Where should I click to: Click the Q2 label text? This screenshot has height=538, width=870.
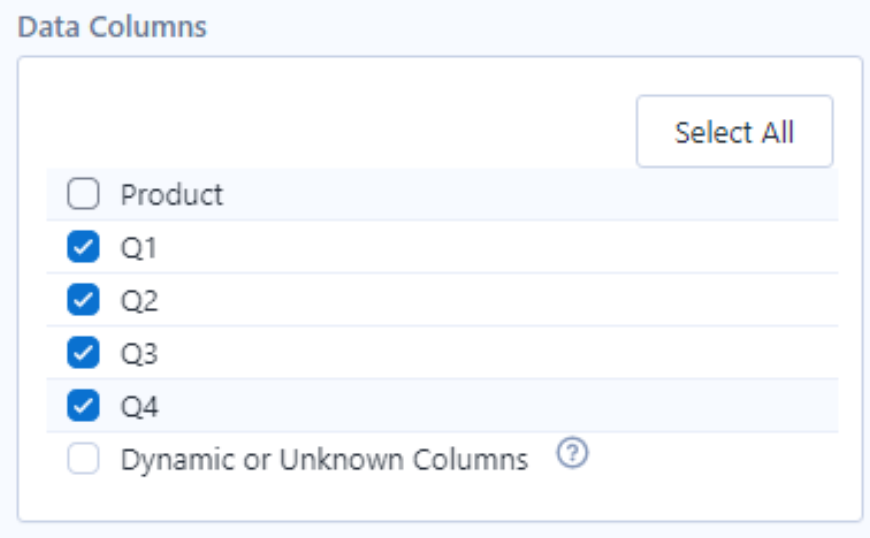coord(139,301)
